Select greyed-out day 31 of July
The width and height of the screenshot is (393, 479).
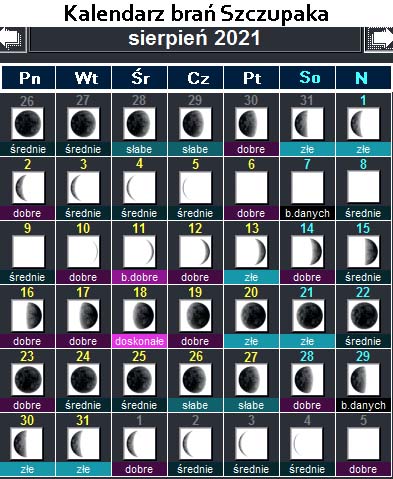point(307,100)
